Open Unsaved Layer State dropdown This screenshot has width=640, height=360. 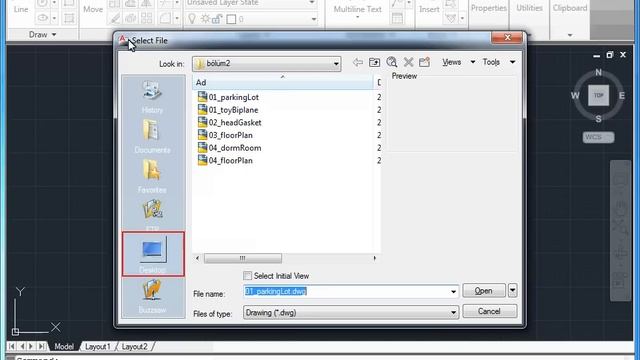click(x=312, y=3)
